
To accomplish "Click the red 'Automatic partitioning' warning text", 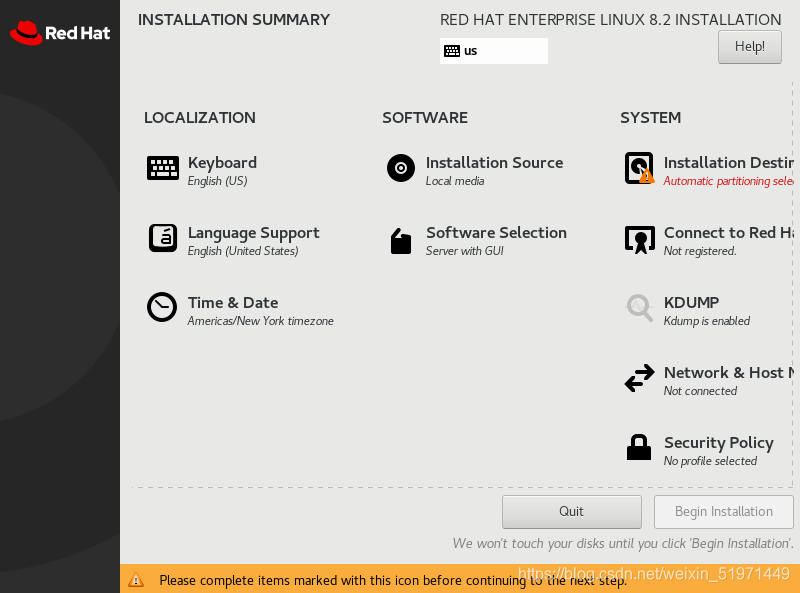I will 729,181.
